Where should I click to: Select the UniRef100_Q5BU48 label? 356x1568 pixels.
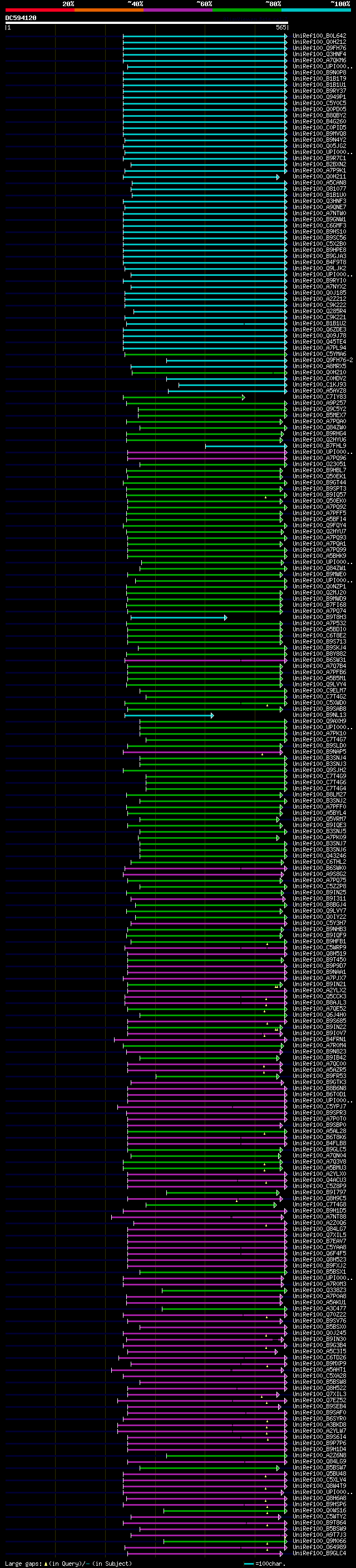(319, 1473)
